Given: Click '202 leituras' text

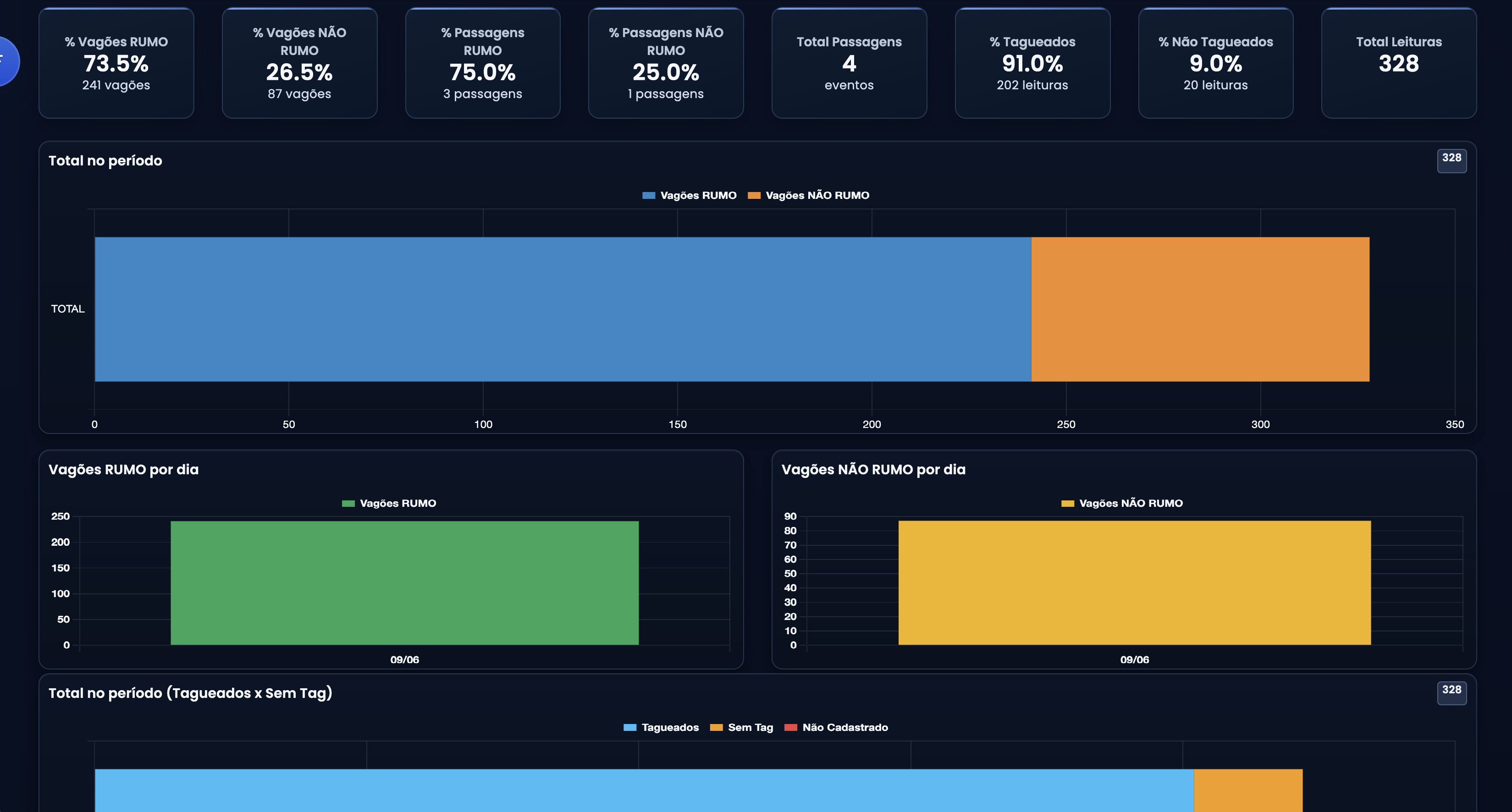Looking at the screenshot, I should tap(1032, 85).
